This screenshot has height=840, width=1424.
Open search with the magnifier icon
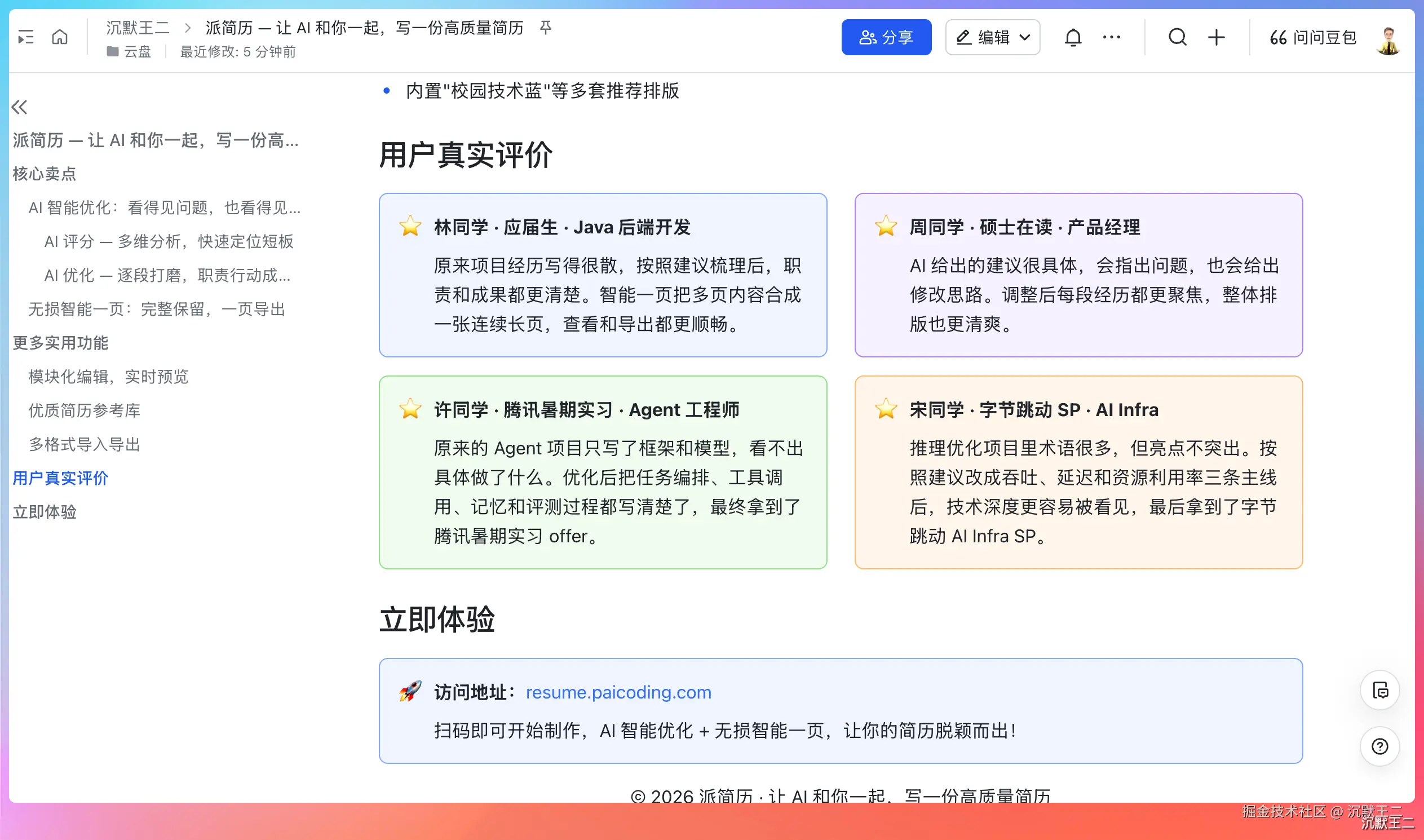pos(1177,37)
